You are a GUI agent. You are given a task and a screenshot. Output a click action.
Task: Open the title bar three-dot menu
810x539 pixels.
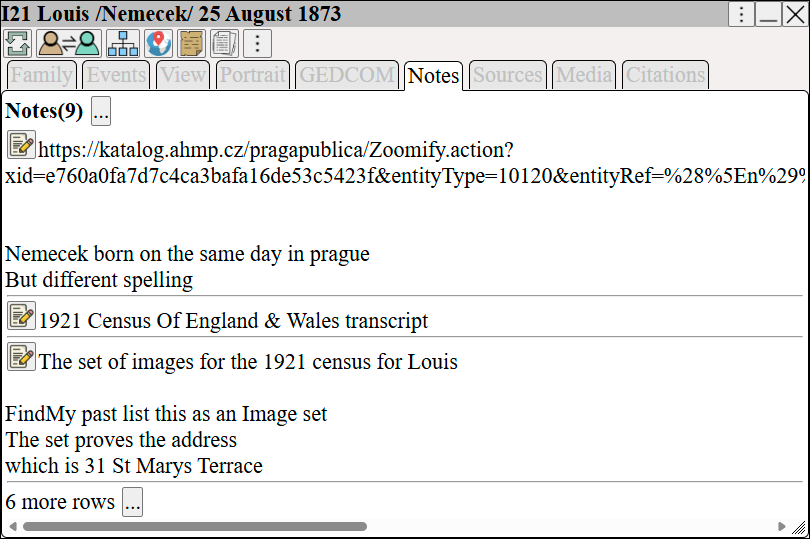click(741, 14)
